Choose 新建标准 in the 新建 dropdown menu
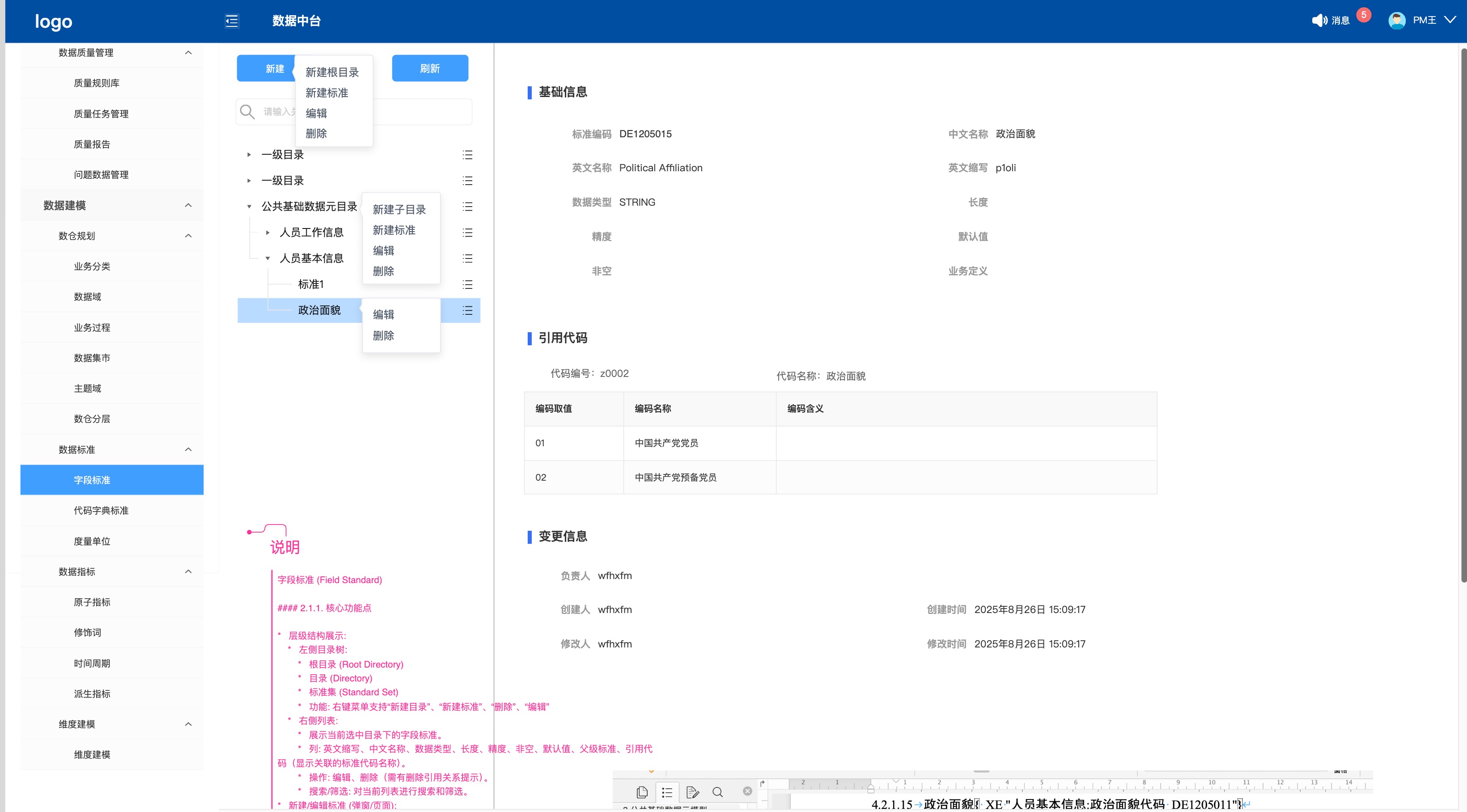The width and height of the screenshot is (1467, 812). 327,93
